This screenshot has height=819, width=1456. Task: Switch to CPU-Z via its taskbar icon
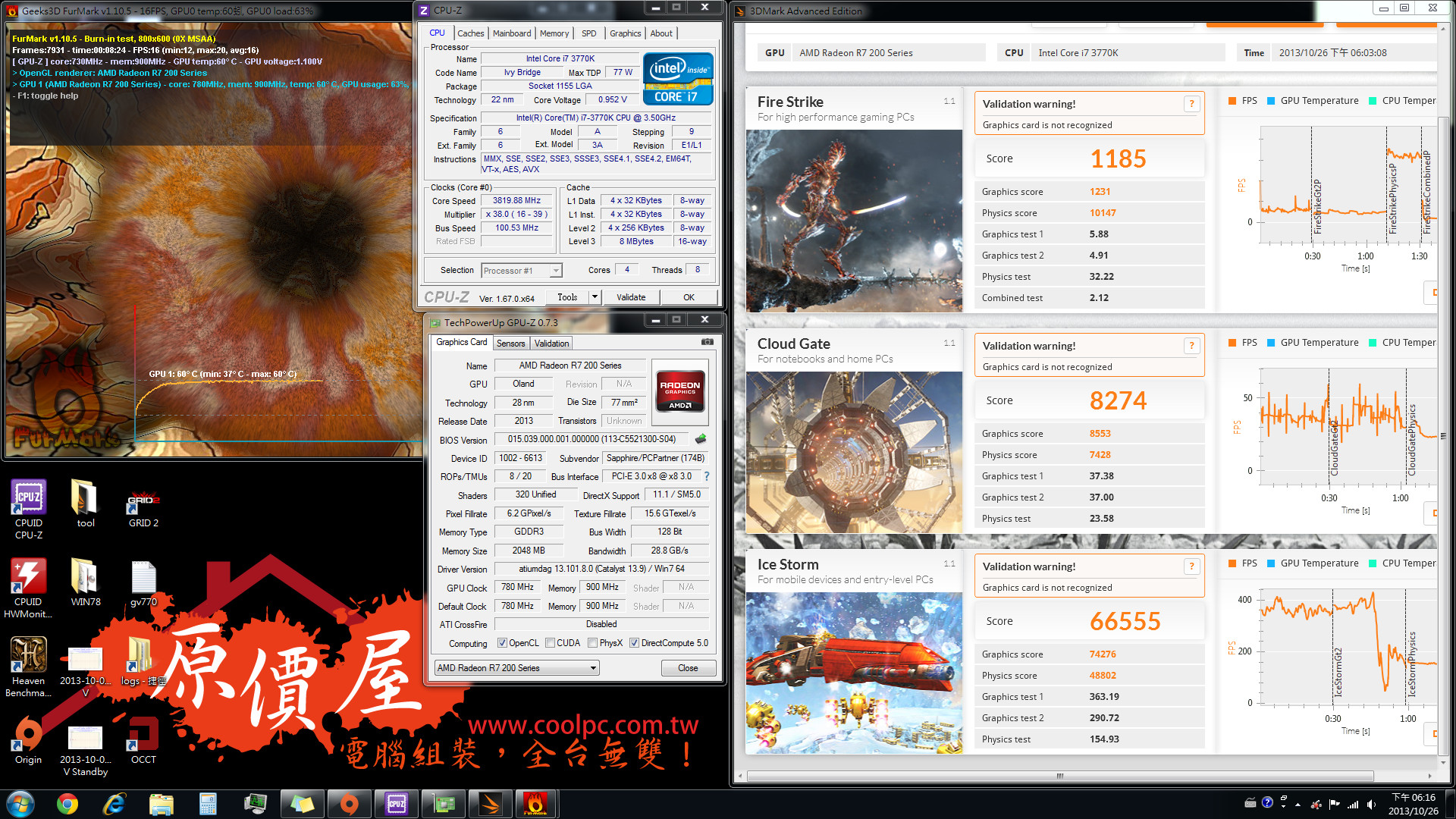(397, 804)
